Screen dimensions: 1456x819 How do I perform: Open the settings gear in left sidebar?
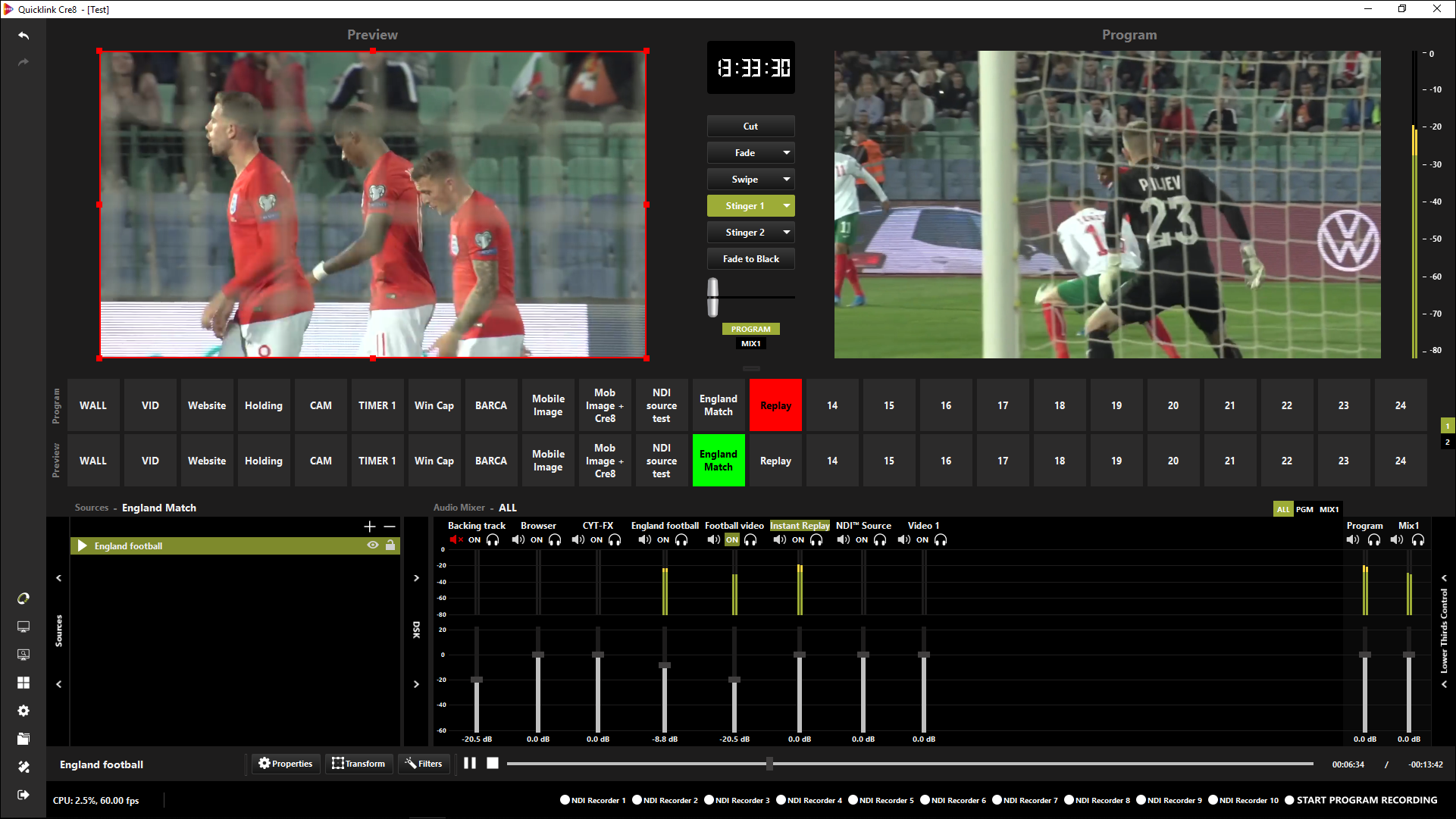pyautogui.click(x=23, y=711)
